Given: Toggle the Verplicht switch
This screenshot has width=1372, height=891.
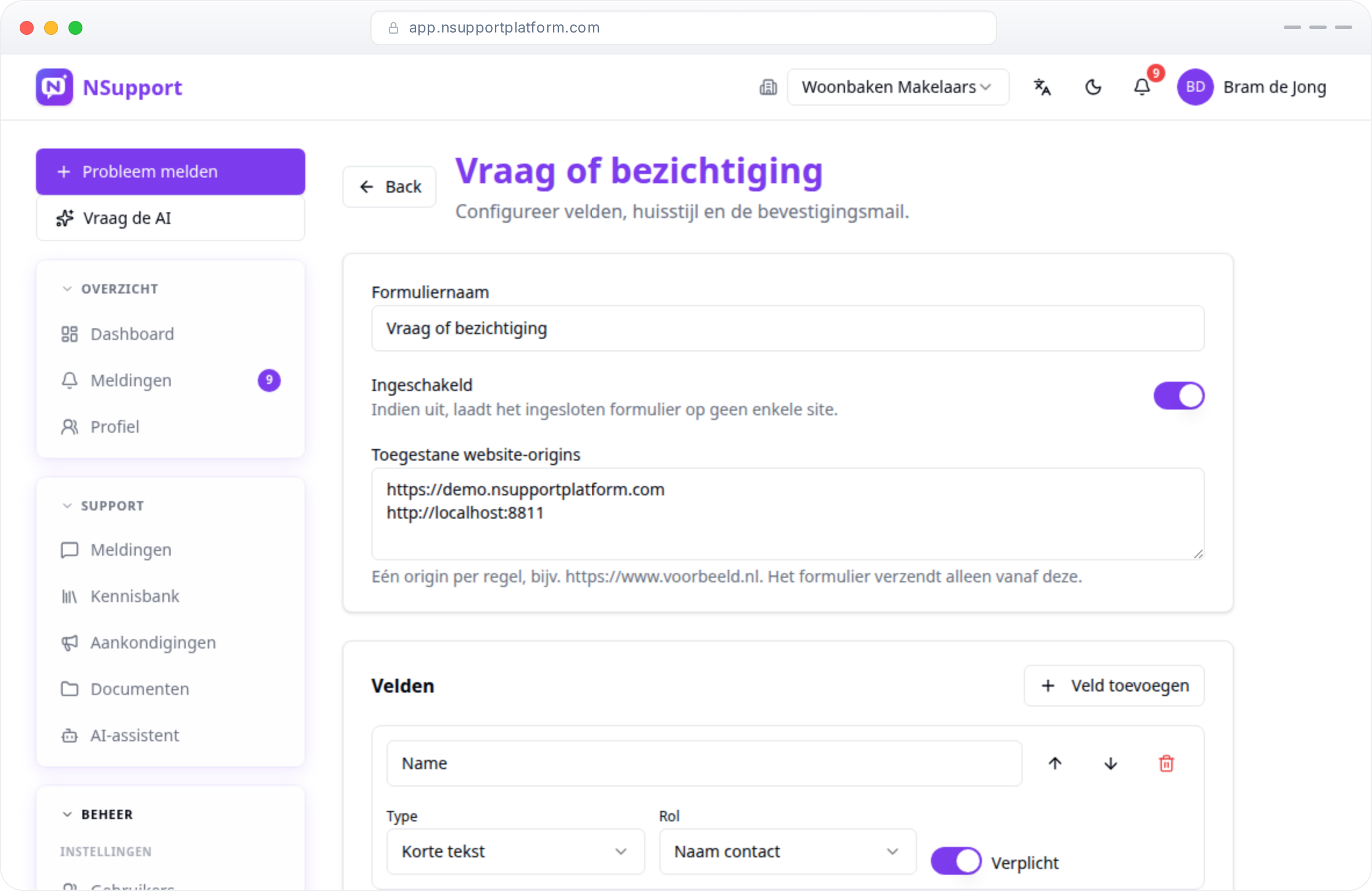Looking at the screenshot, I should (956, 861).
